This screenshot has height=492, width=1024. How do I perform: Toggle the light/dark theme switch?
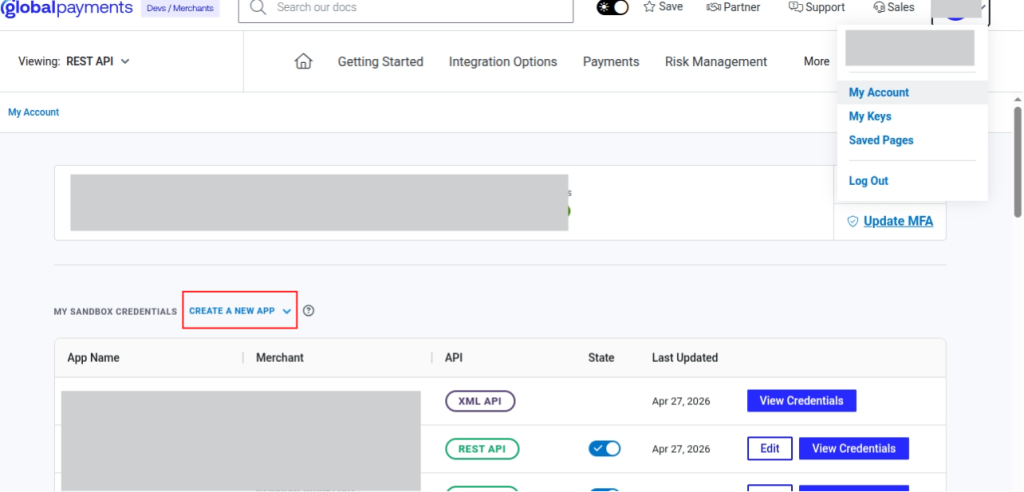(613, 8)
